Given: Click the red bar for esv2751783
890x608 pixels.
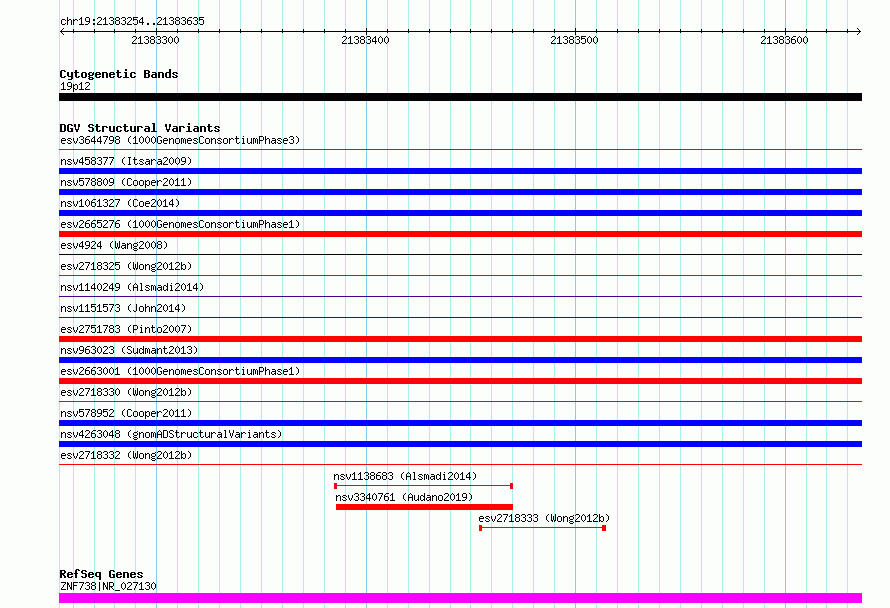Looking at the screenshot, I should [460, 339].
